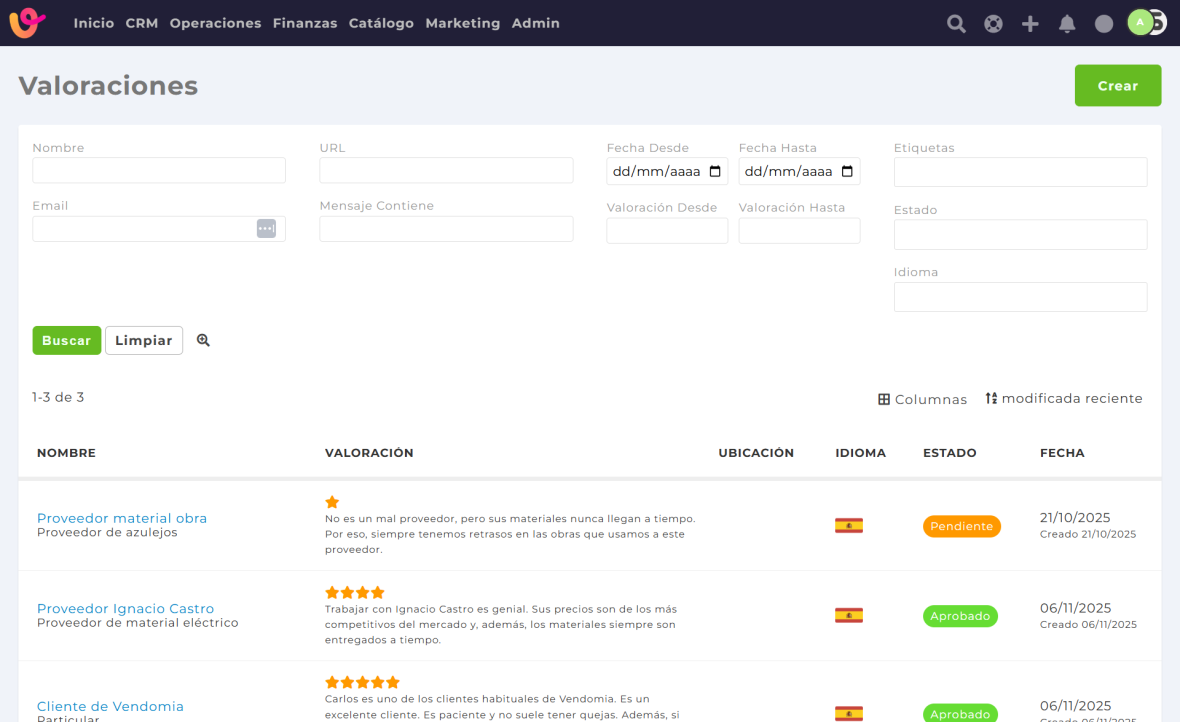Open the Estado filter field
1180x722 pixels.
point(1020,235)
